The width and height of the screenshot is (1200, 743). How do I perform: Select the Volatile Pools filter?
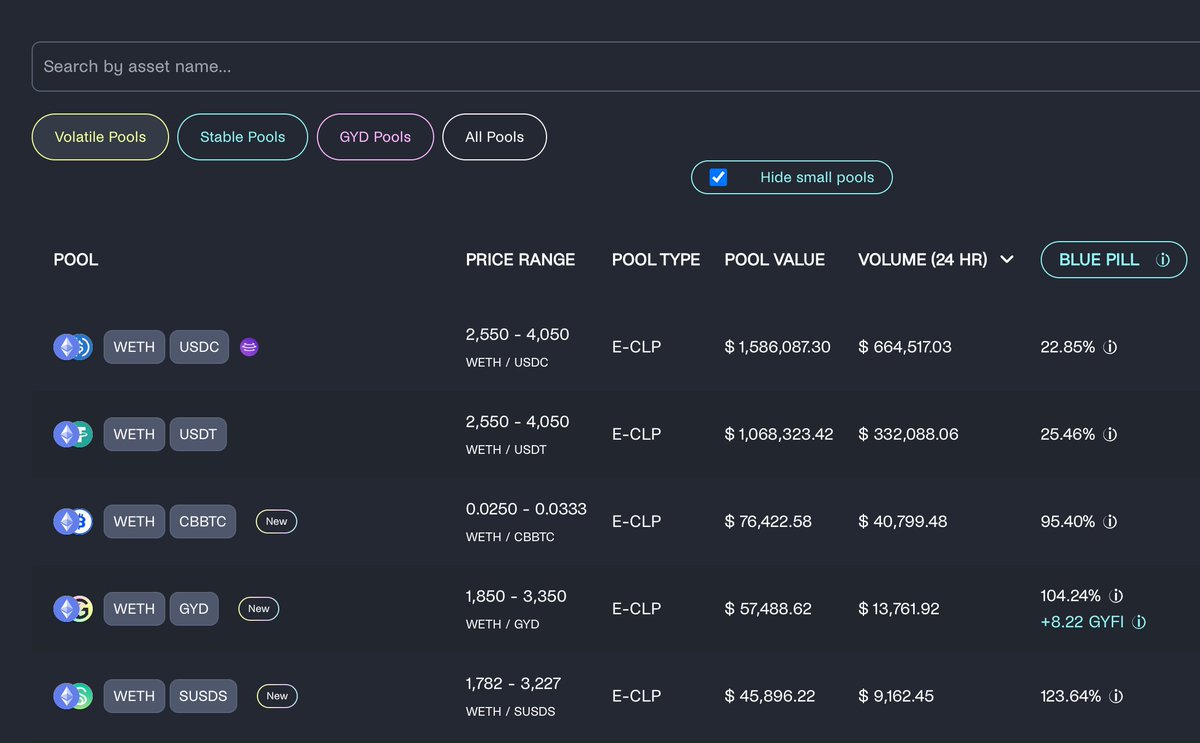(100, 137)
